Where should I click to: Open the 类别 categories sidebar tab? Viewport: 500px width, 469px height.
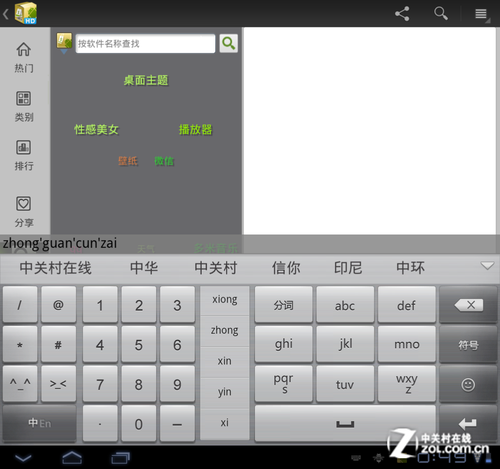(24, 106)
